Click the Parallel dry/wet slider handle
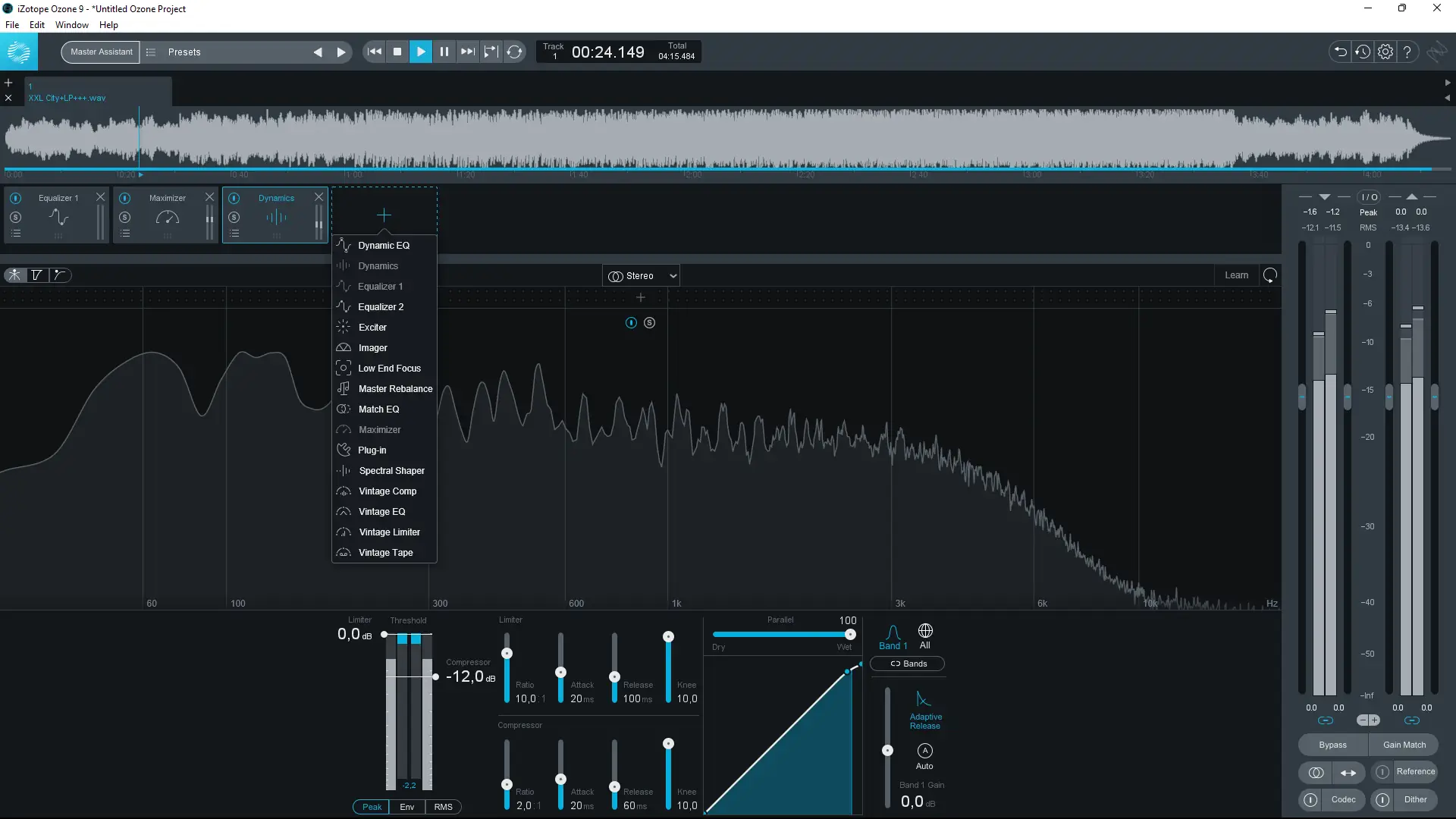 click(x=850, y=635)
